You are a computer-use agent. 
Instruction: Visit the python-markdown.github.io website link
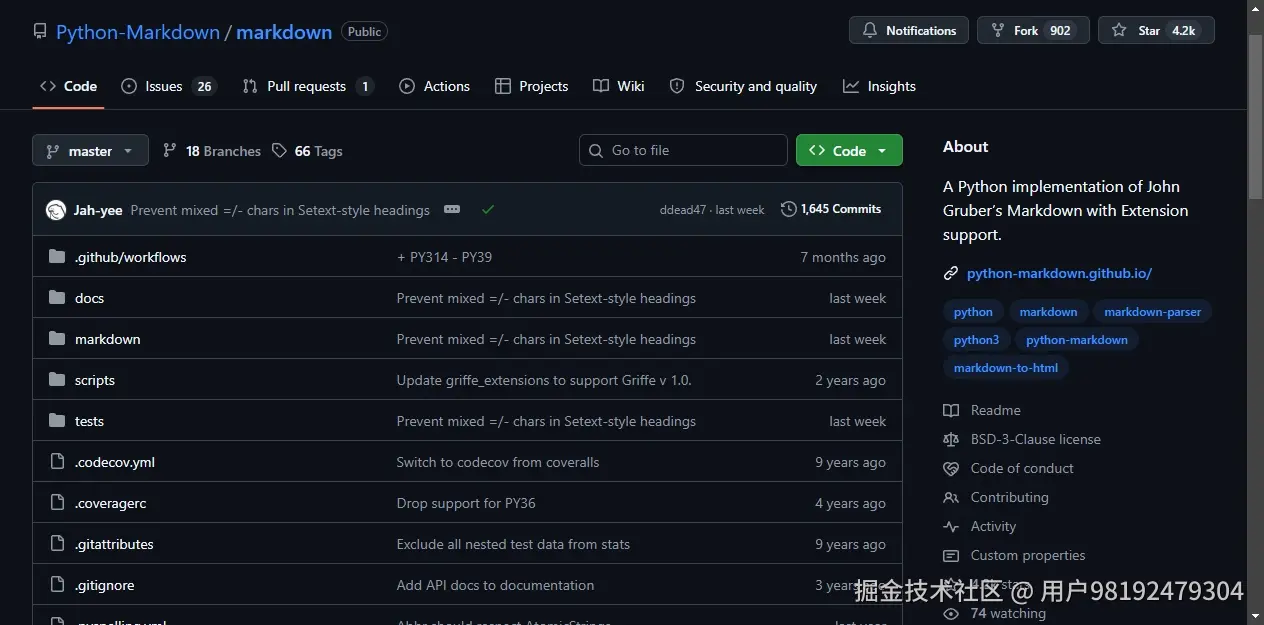point(1059,273)
